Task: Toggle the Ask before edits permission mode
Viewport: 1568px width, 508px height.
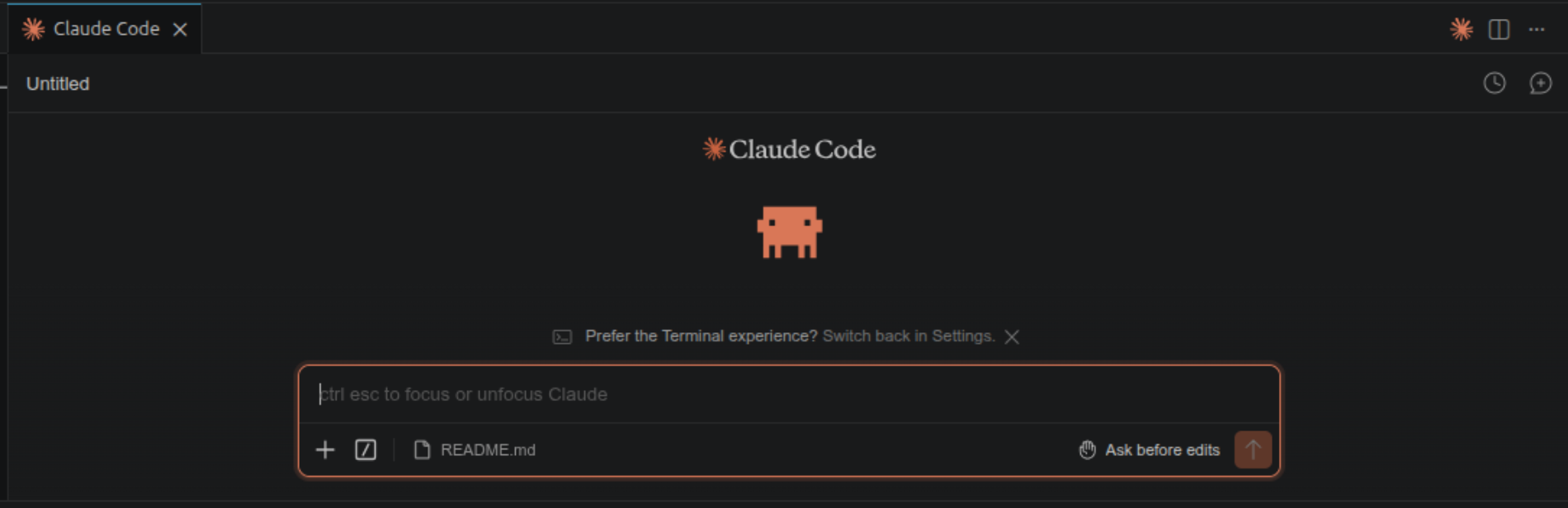Action: point(1162,450)
